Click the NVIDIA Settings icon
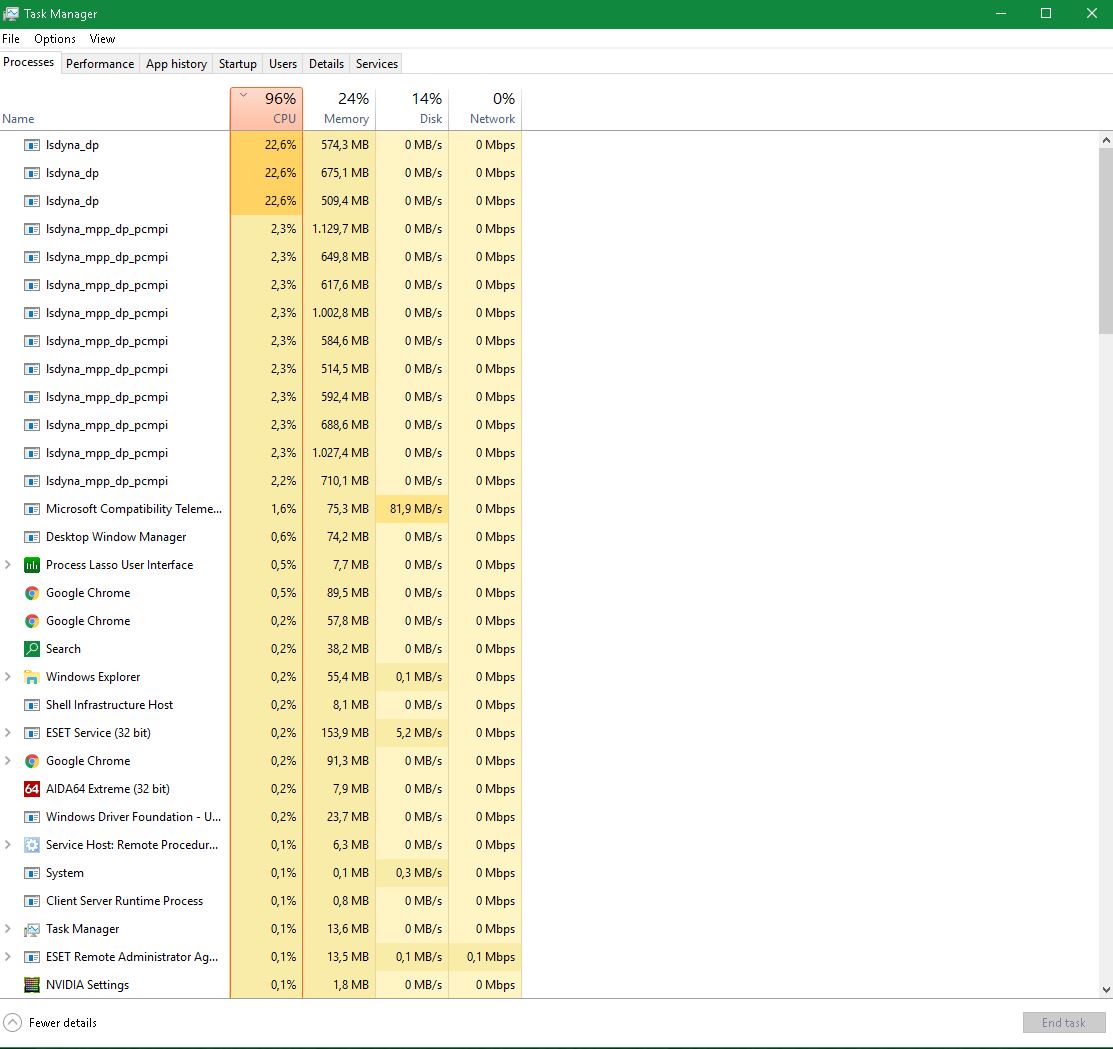This screenshot has width=1113, height=1049. [32, 985]
